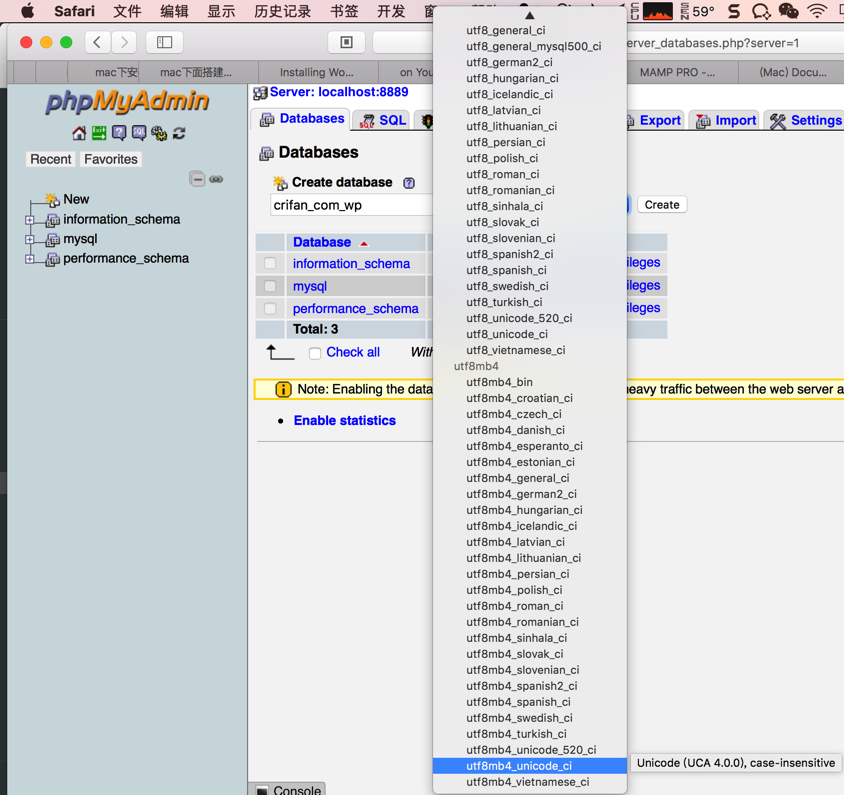The width and height of the screenshot is (844, 795).
Task: Open the Settings tab
Action: (x=806, y=121)
